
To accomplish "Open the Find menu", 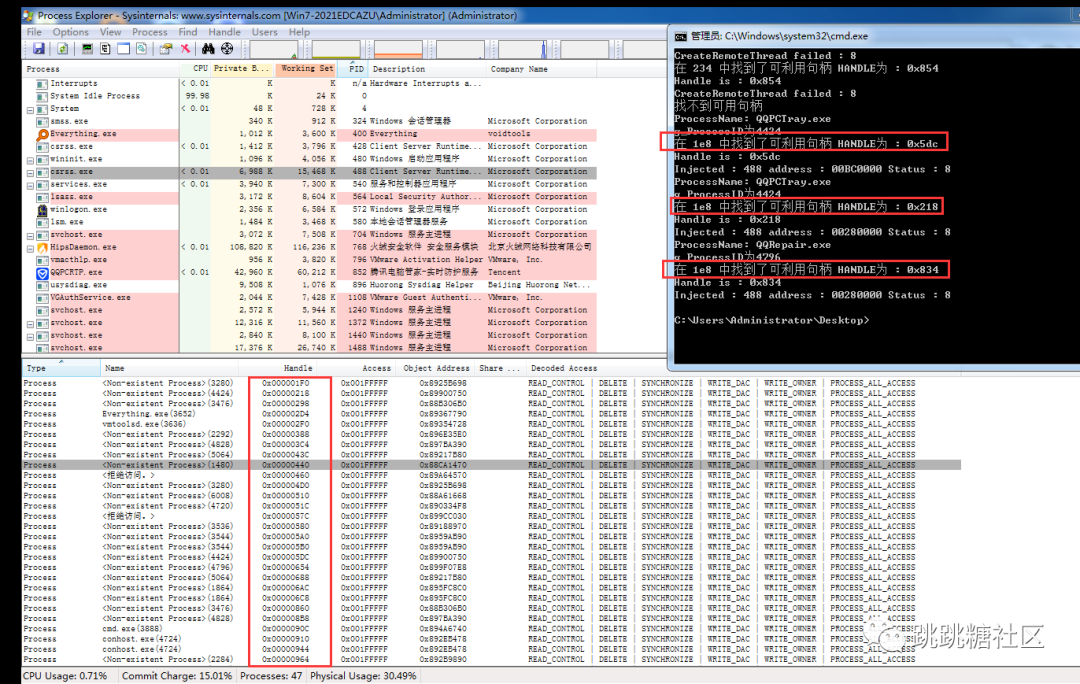I will [187, 32].
